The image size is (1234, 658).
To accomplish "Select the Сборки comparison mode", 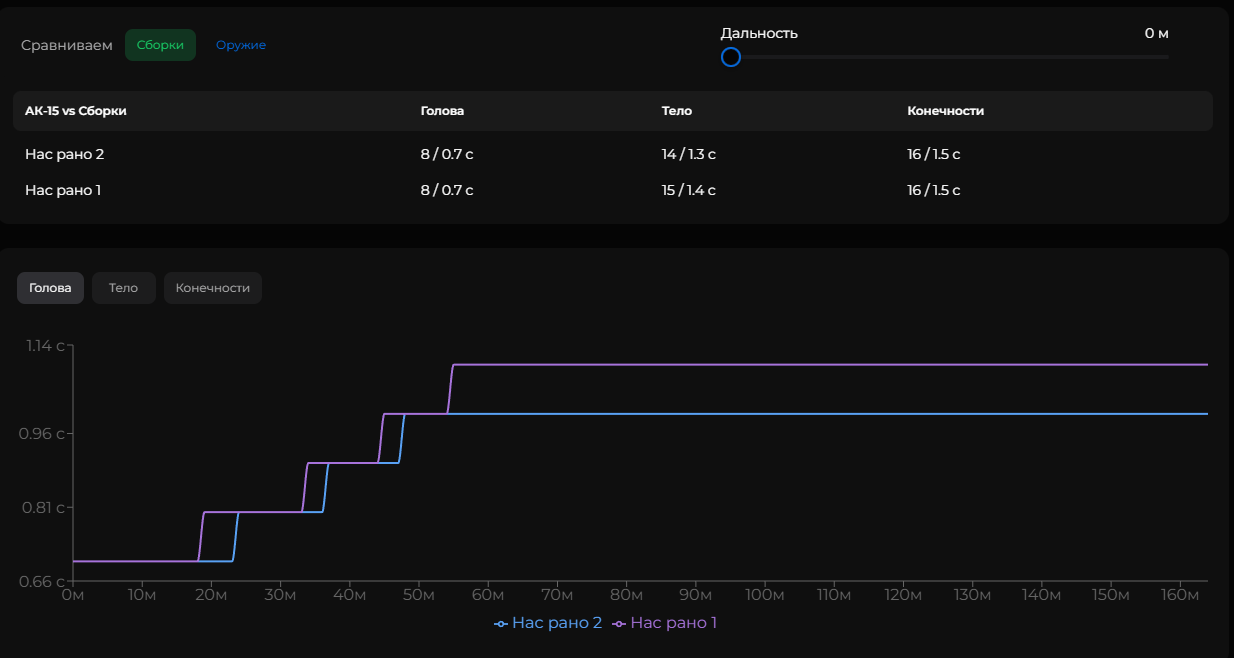I will (160, 45).
